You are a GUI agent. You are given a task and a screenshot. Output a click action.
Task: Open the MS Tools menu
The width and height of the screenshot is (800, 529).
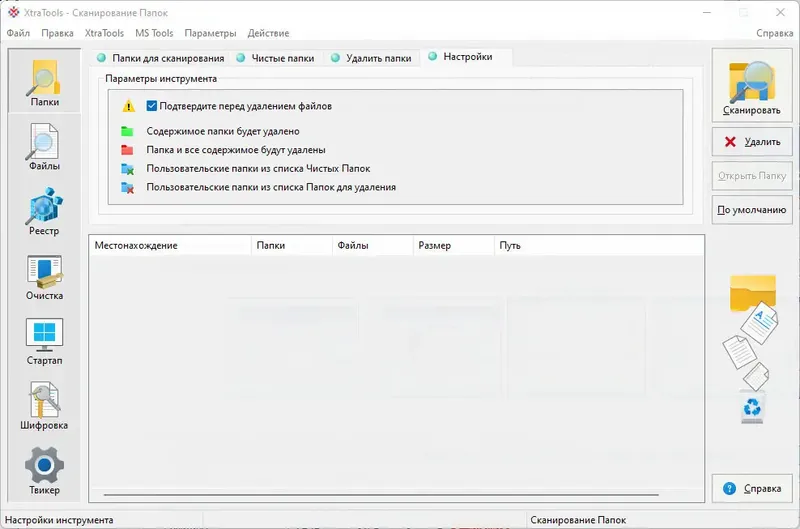click(154, 33)
